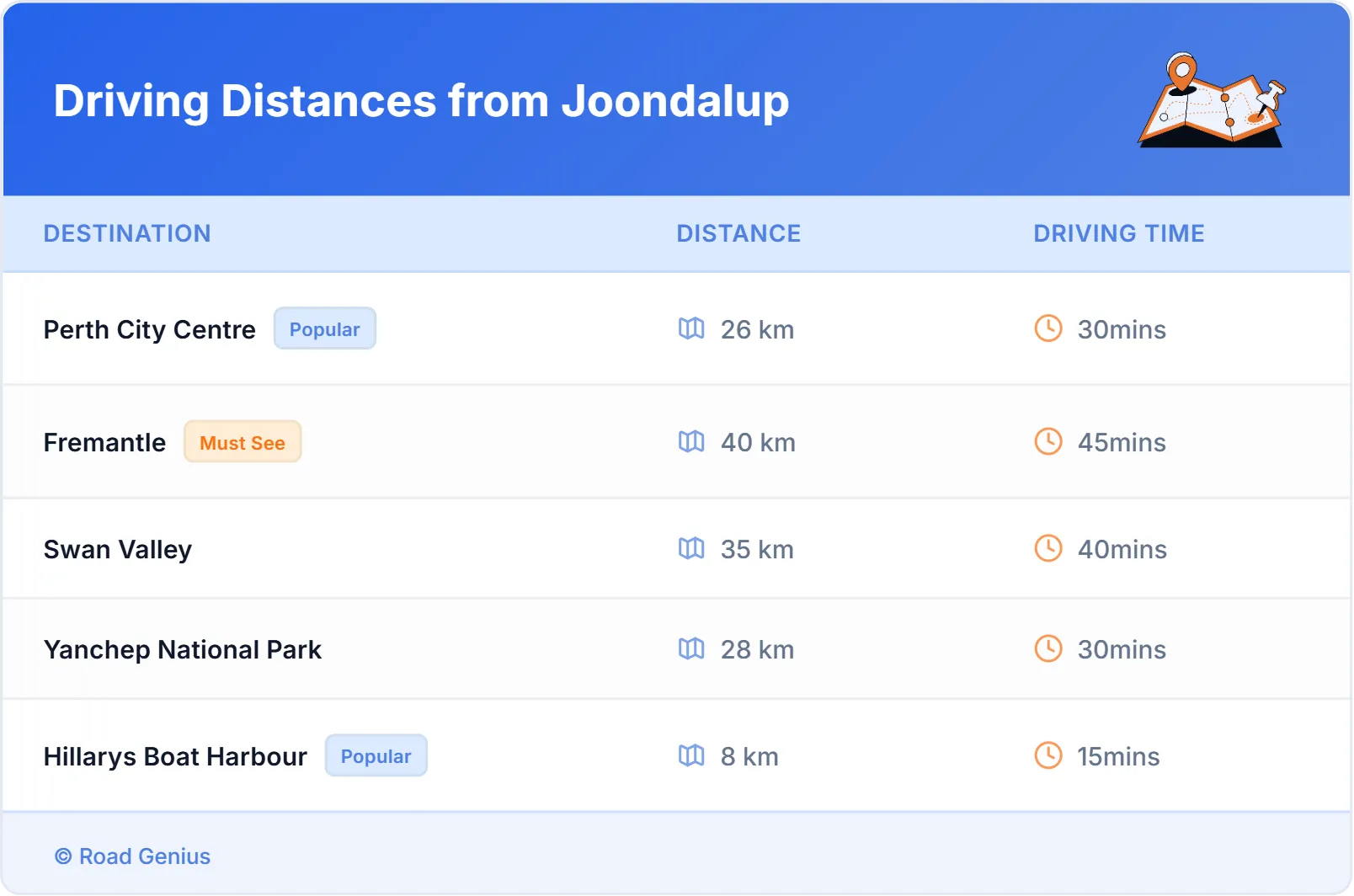Click the clock icon in Perth City Centre row
The width and height of the screenshot is (1354, 896).
tap(1048, 328)
